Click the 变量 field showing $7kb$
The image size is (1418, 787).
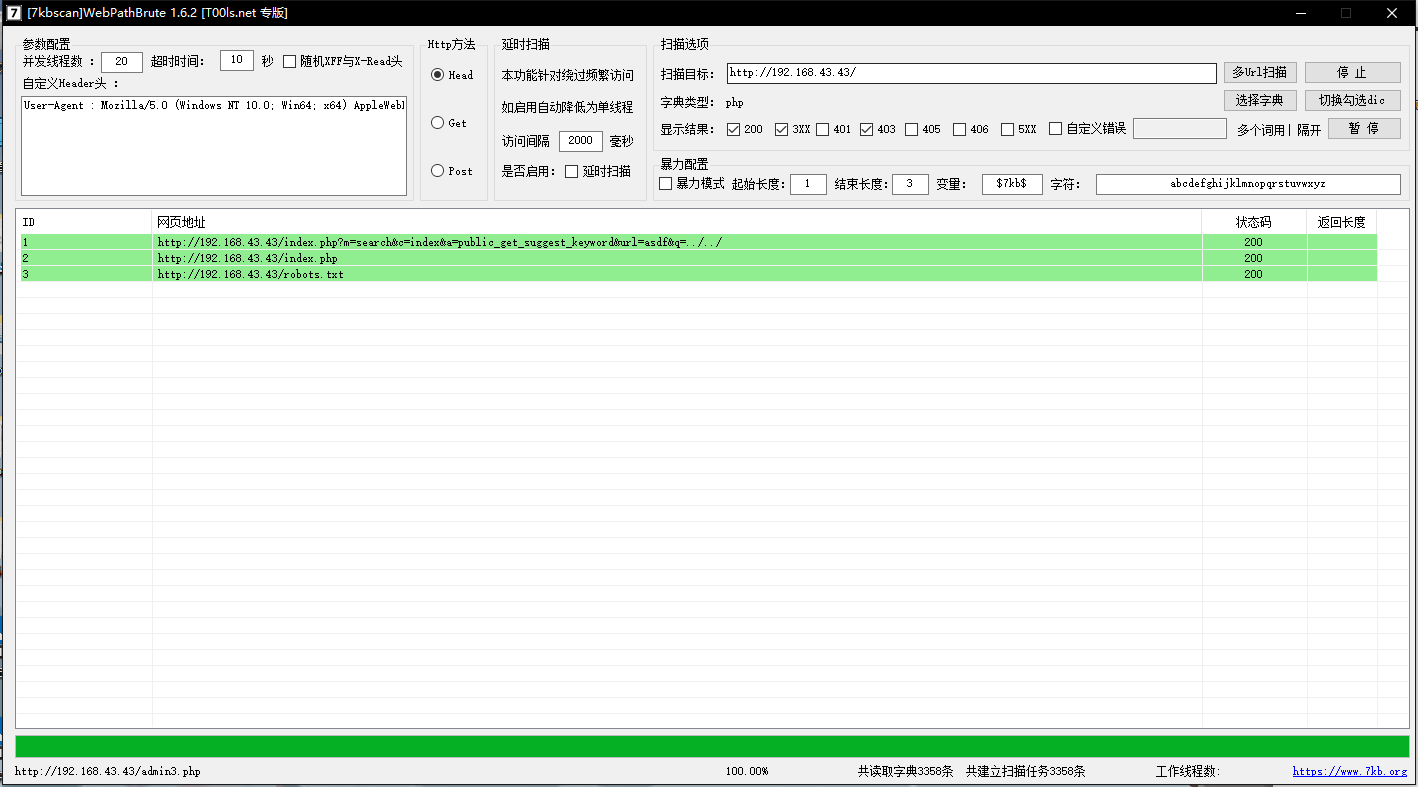1012,184
